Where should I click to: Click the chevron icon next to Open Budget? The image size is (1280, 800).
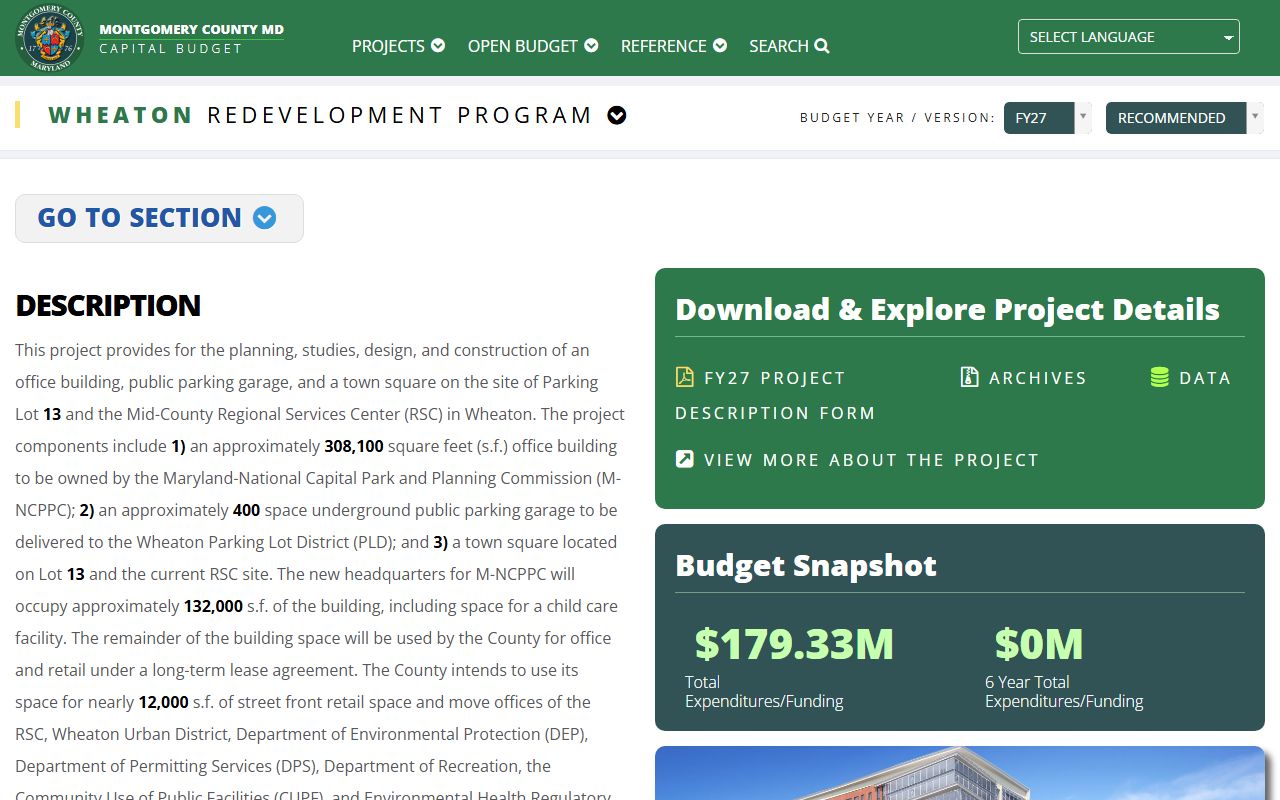click(591, 46)
